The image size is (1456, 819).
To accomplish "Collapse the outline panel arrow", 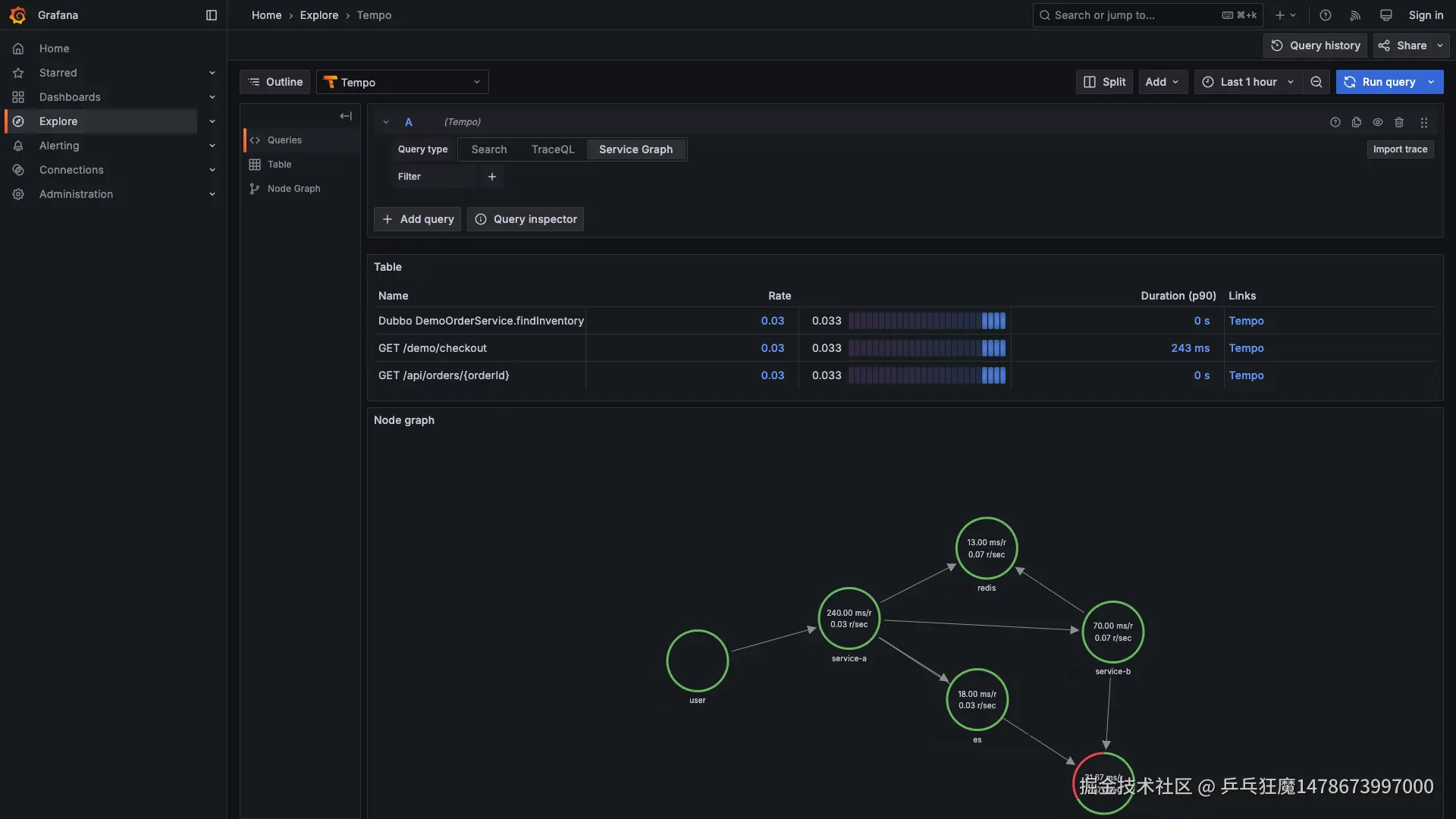I will click(346, 116).
